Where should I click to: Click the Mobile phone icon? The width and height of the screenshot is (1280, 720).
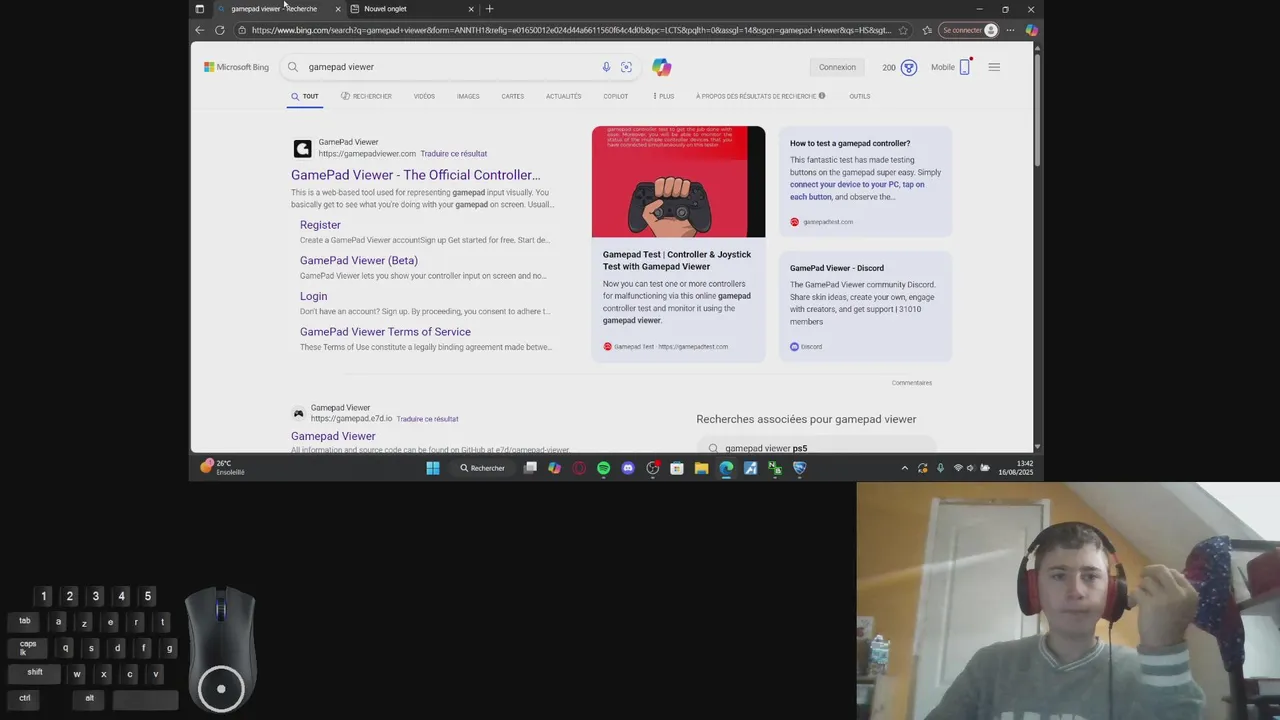click(964, 67)
